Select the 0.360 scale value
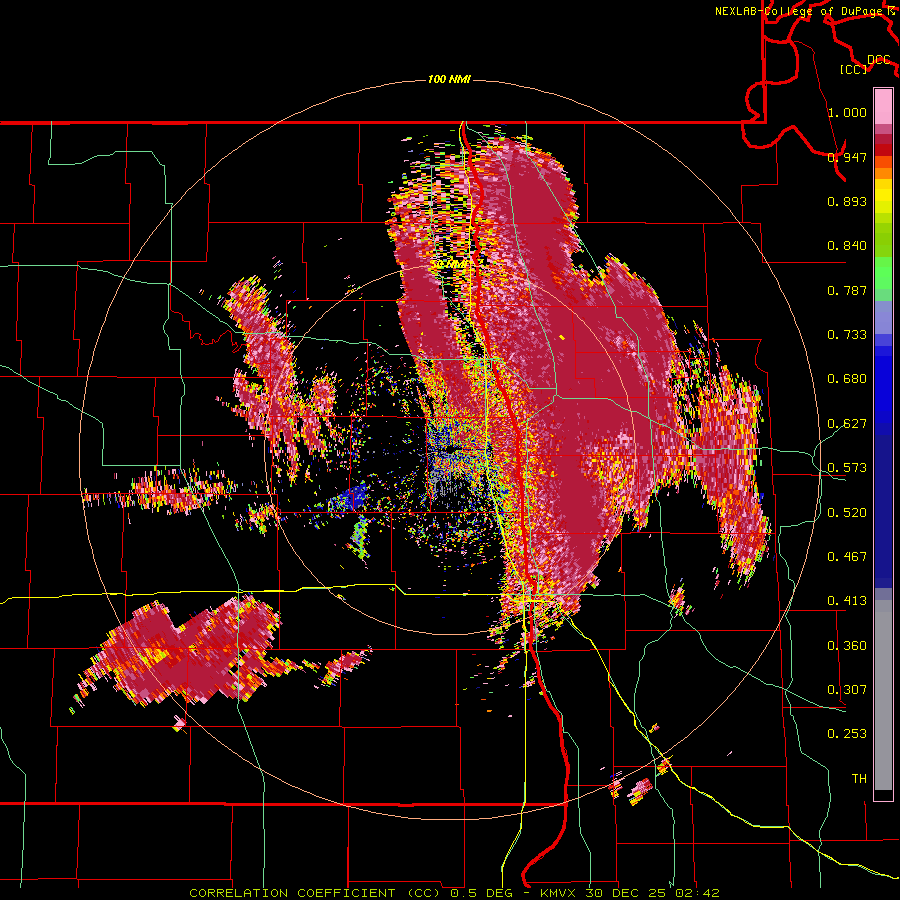900x900 pixels. (x=847, y=646)
